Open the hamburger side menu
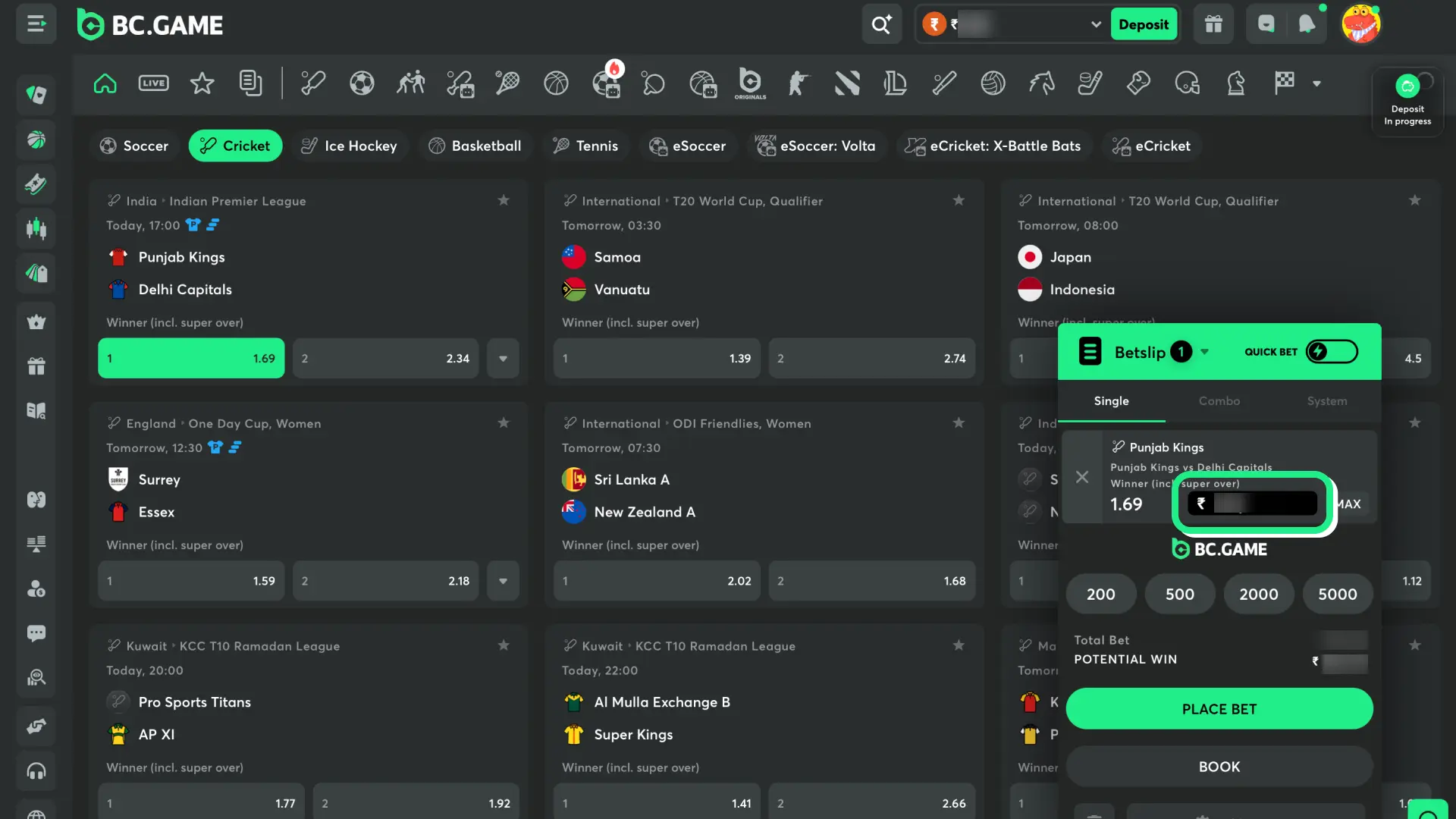1456x819 pixels. 36,24
